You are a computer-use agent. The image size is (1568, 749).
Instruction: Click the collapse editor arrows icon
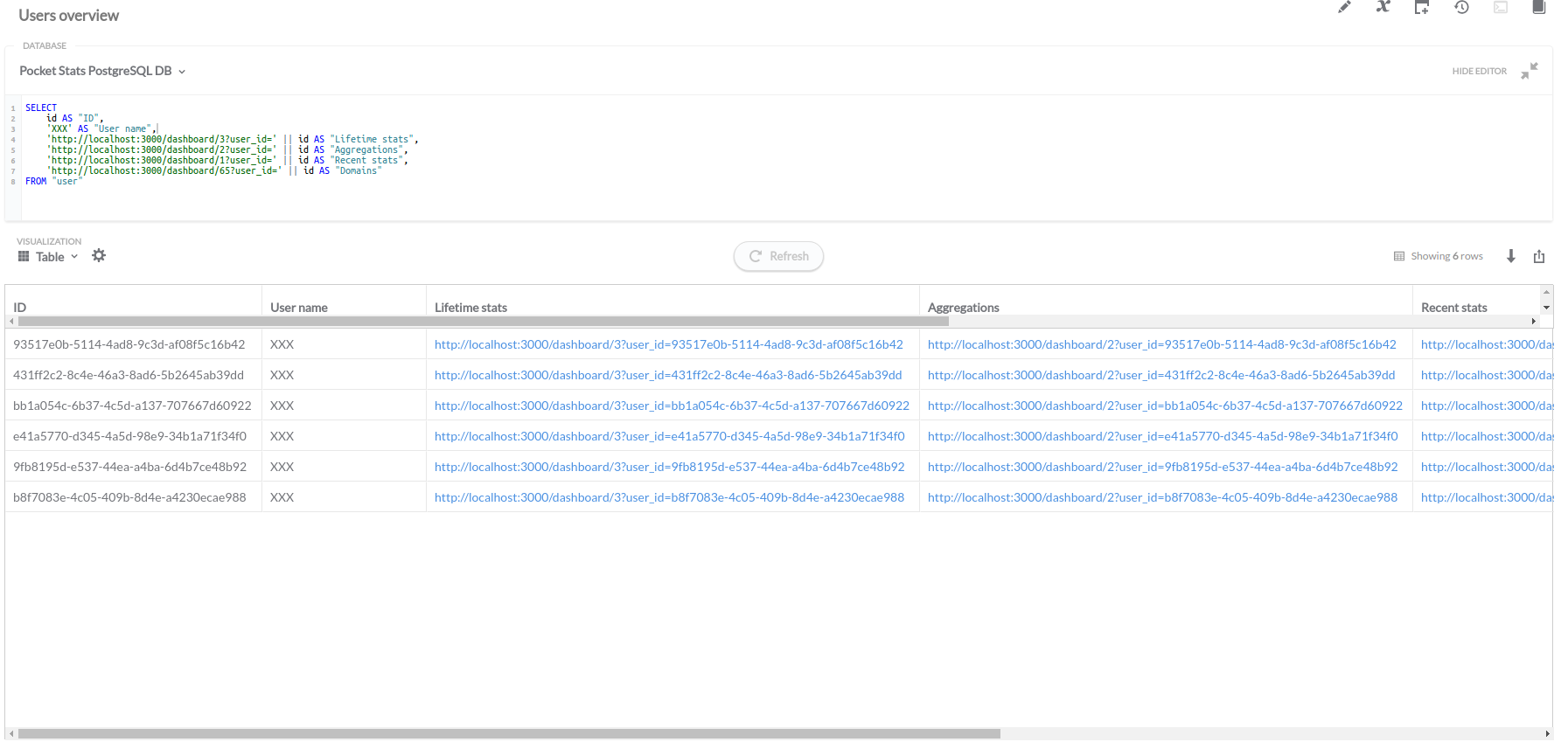(1530, 71)
